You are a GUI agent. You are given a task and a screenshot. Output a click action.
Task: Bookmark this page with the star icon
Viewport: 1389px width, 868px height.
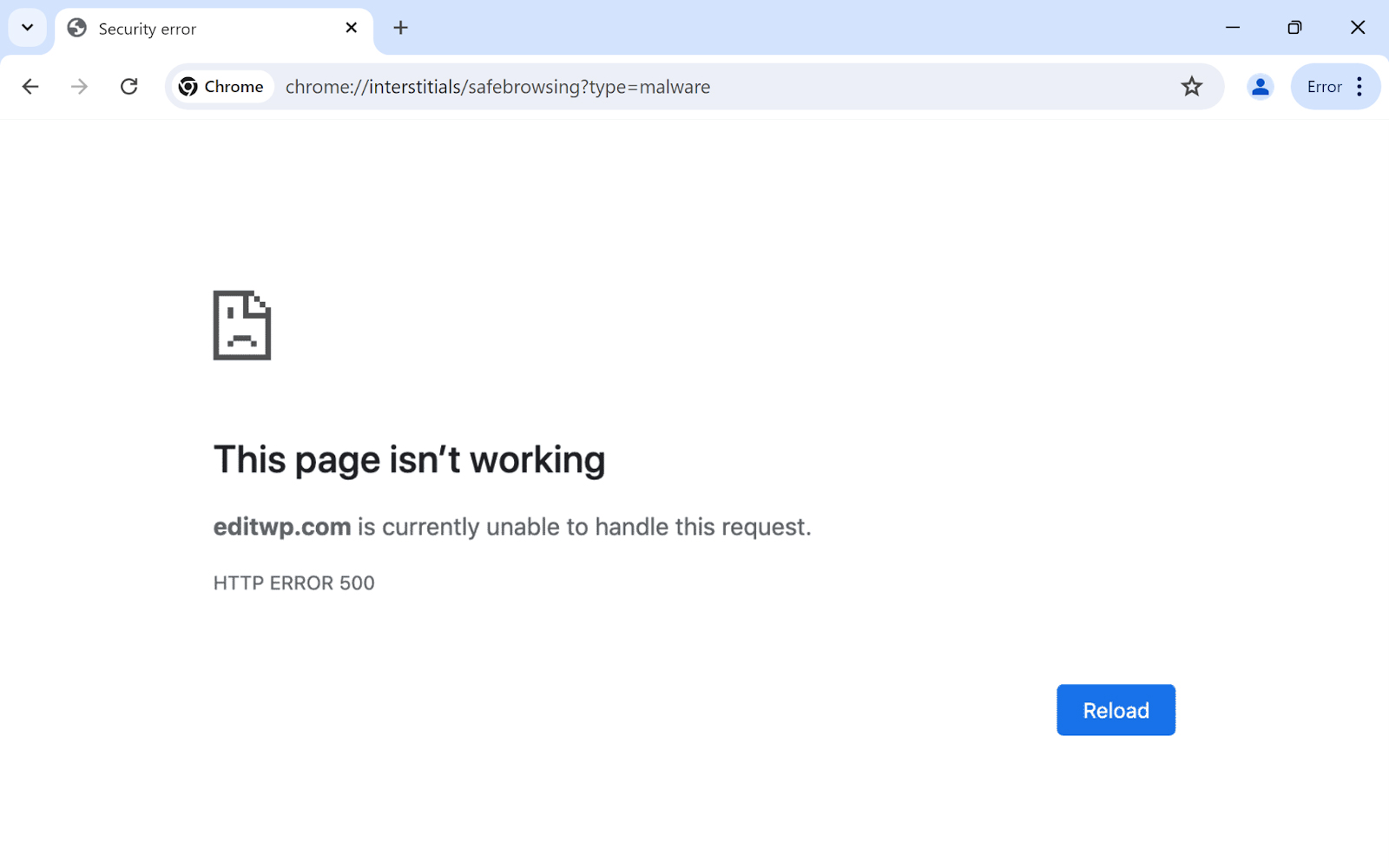point(1191,87)
